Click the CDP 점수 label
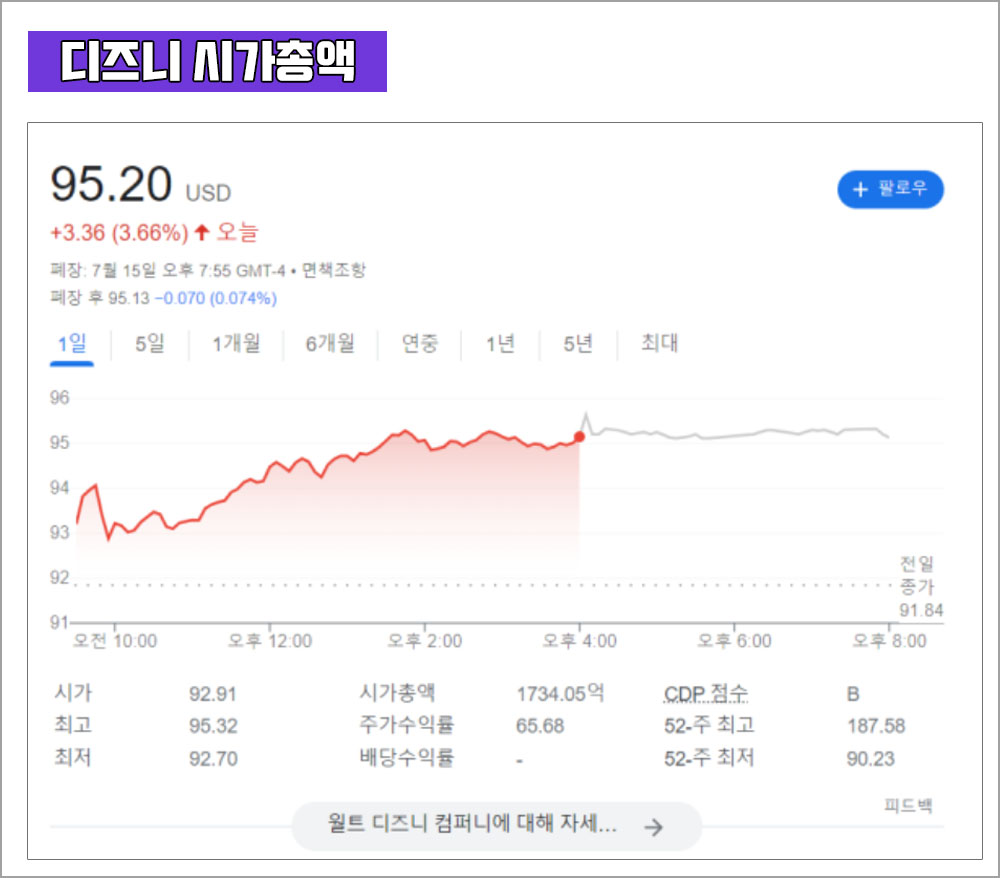The width and height of the screenshot is (1000, 878). coord(706,693)
